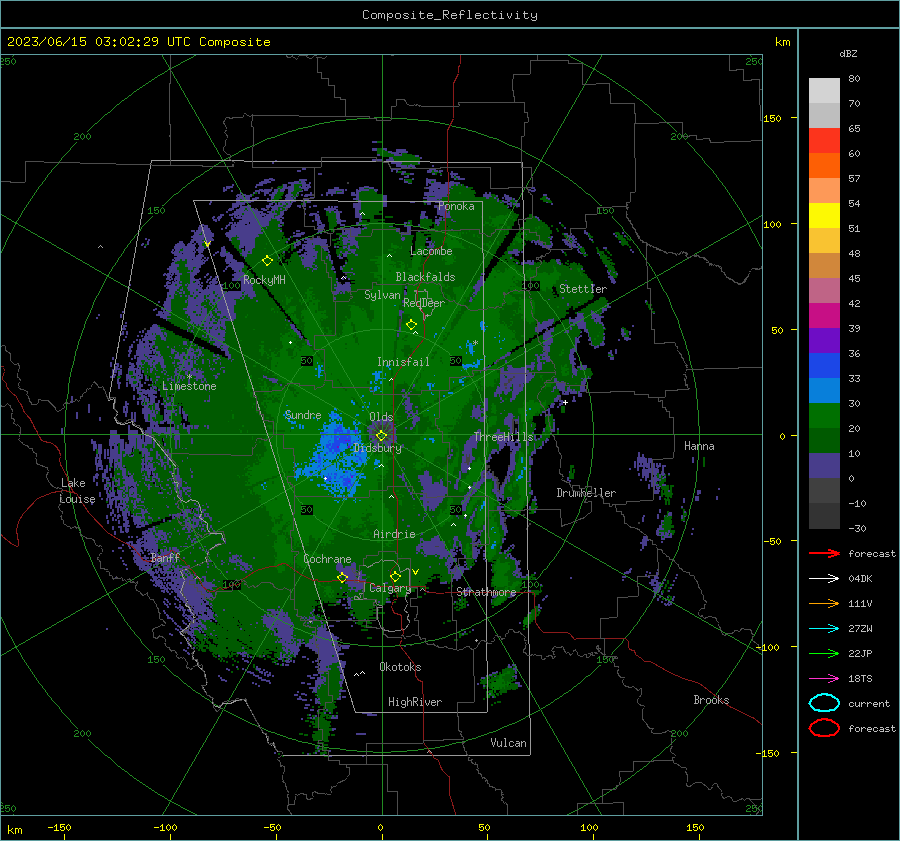This screenshot has height=841, width=900.
Task: Click the -150 tick label on the bottom axis
Action: 59,828
